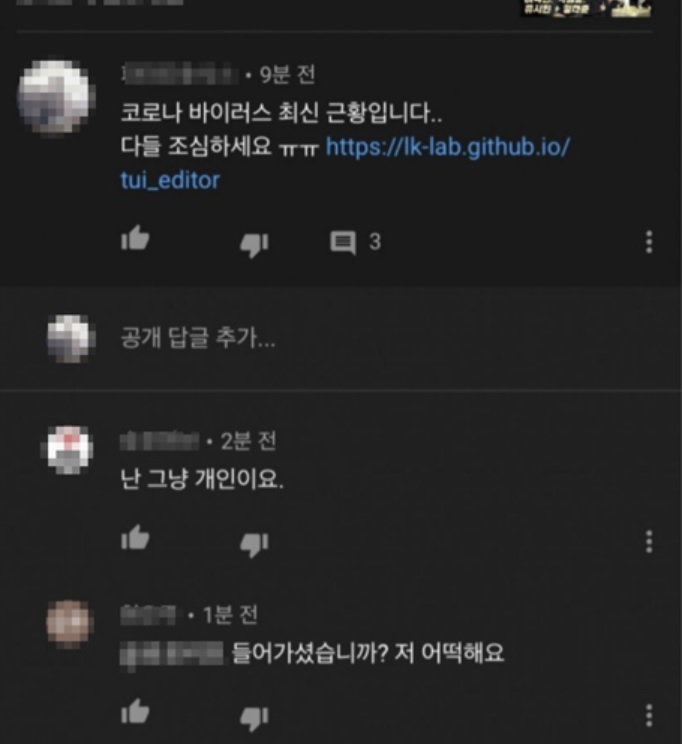Click the blurred mention in the 1분 전 reply
683x744 pixels.
coord(172,654)
